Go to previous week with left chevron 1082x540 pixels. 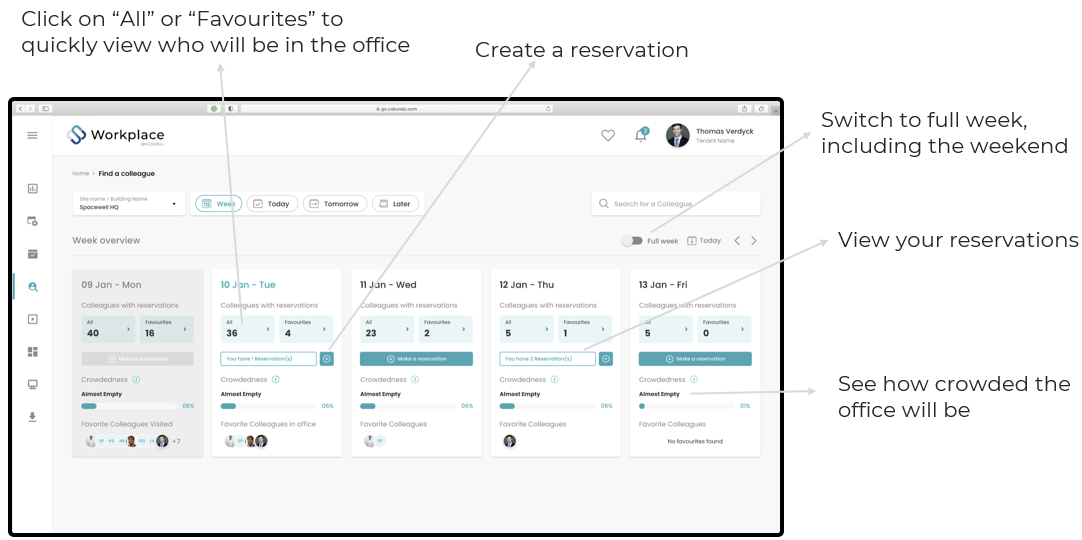tap(737, 241)
